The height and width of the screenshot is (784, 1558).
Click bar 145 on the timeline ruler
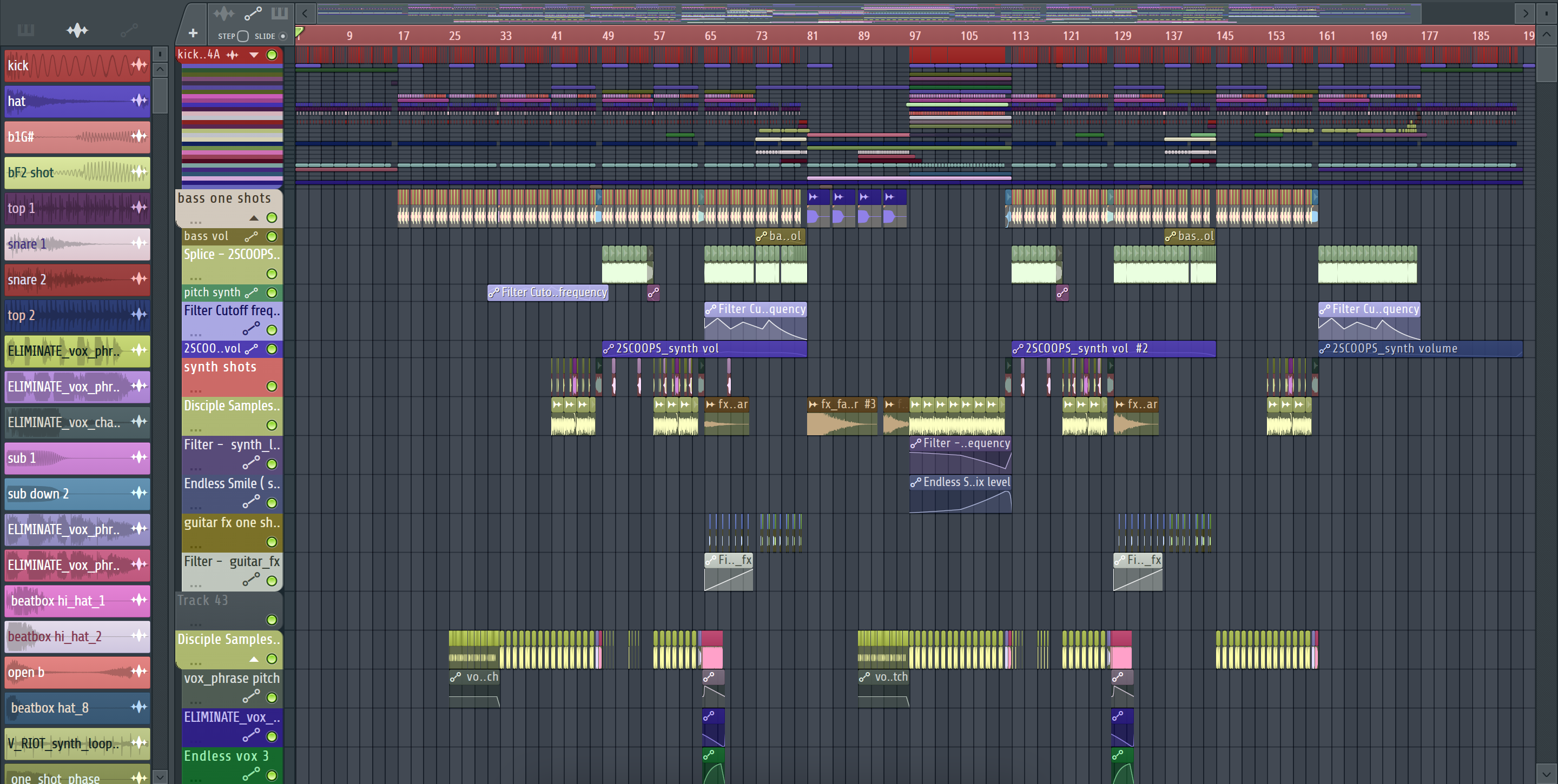click(1225, 36)
